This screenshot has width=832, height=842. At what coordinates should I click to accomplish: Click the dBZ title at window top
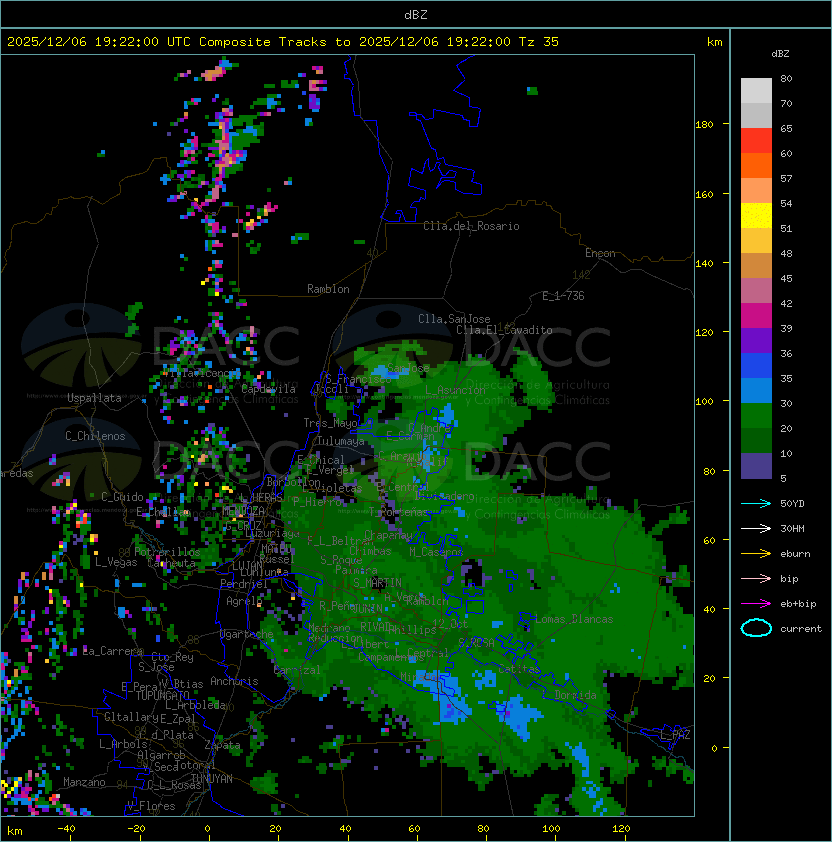point(416,14)
